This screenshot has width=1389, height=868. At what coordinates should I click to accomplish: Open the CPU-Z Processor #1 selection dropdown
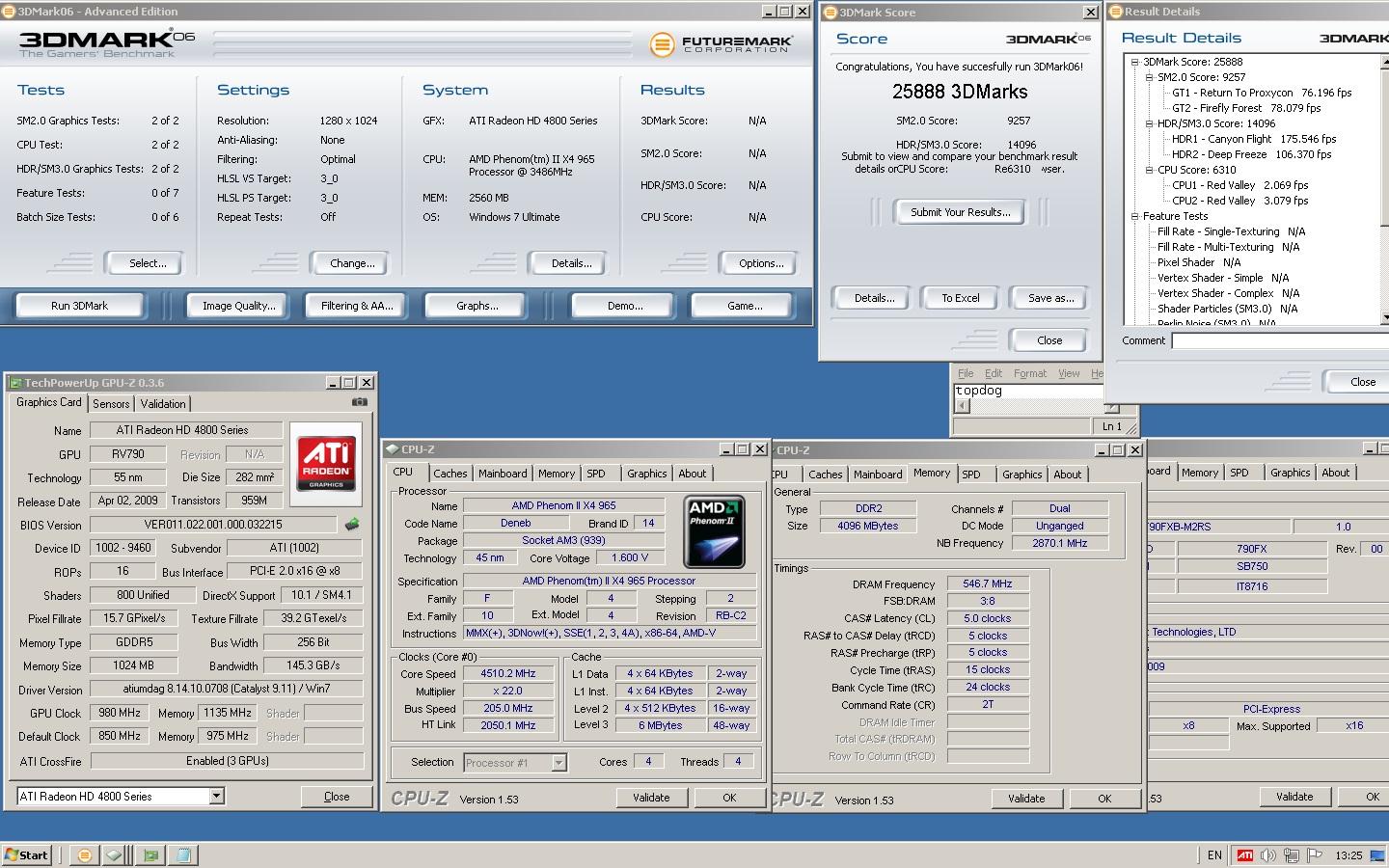tap(558, 763)
